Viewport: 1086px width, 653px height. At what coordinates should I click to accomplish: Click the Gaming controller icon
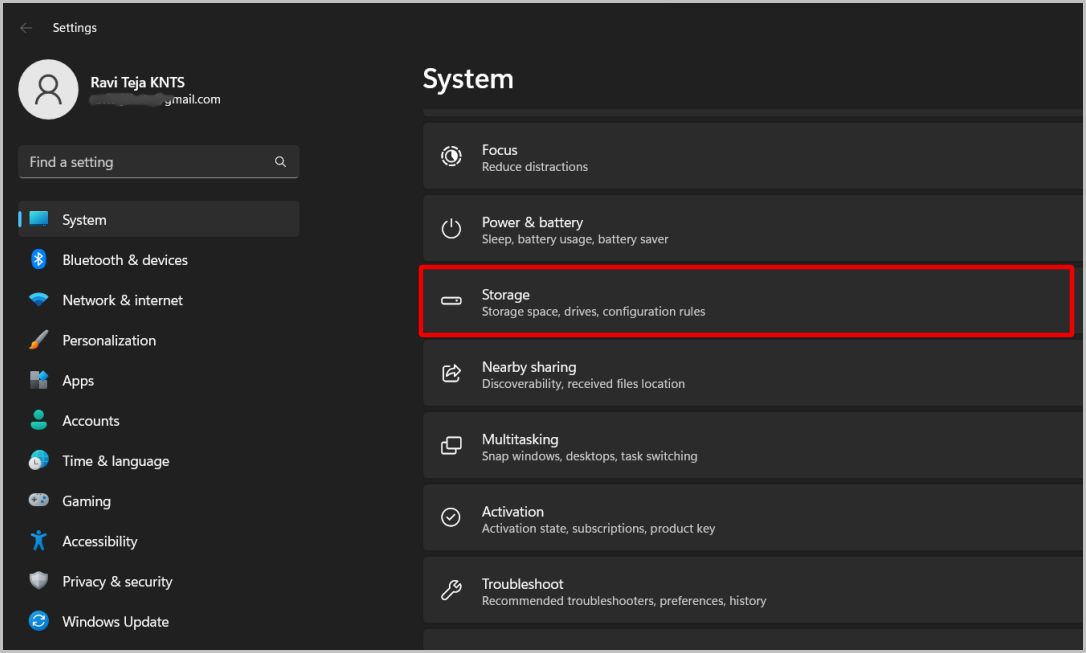[x=38, y=501]
